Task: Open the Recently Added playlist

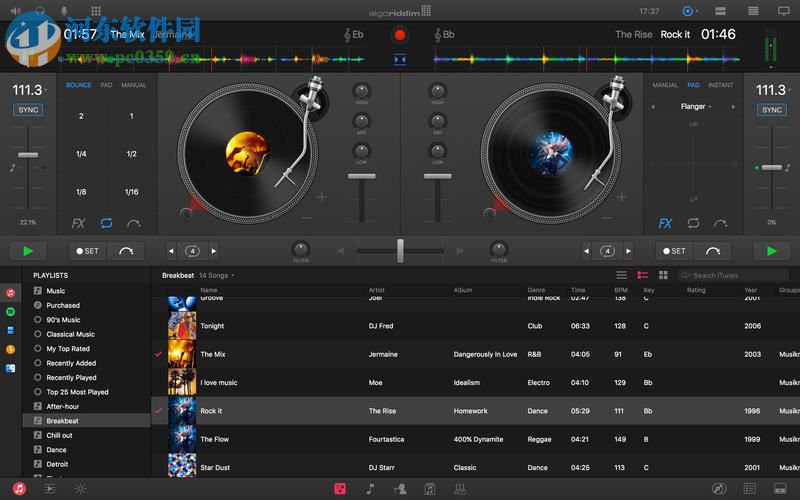Action: pyautogui.click(x=71, y=363)
